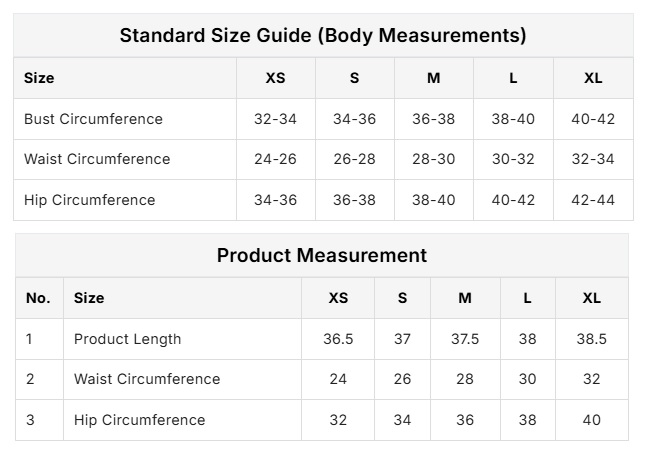This screenshot has height=459, width=651.
Task: Click Bust Circumference row label
Action: point(93,119)
